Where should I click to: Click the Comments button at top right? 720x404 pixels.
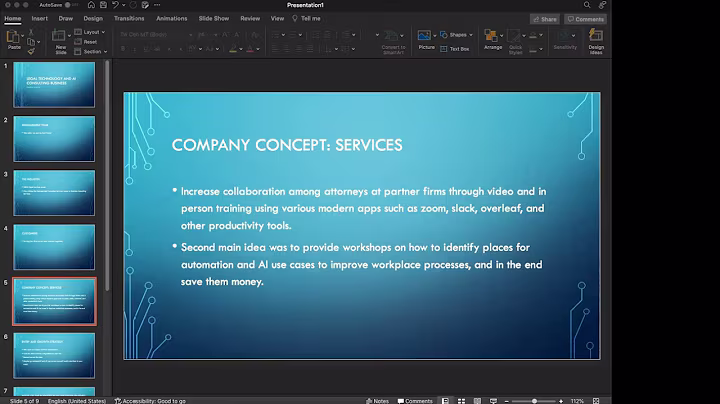585,19
